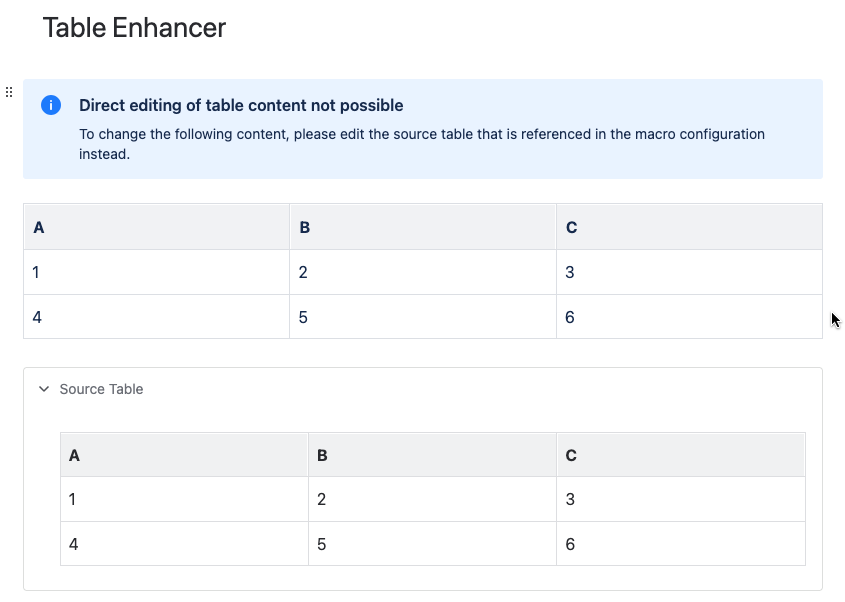Click cell 6 in the Source Table
Screen dimensions: 845x602
tap(681, 544)
